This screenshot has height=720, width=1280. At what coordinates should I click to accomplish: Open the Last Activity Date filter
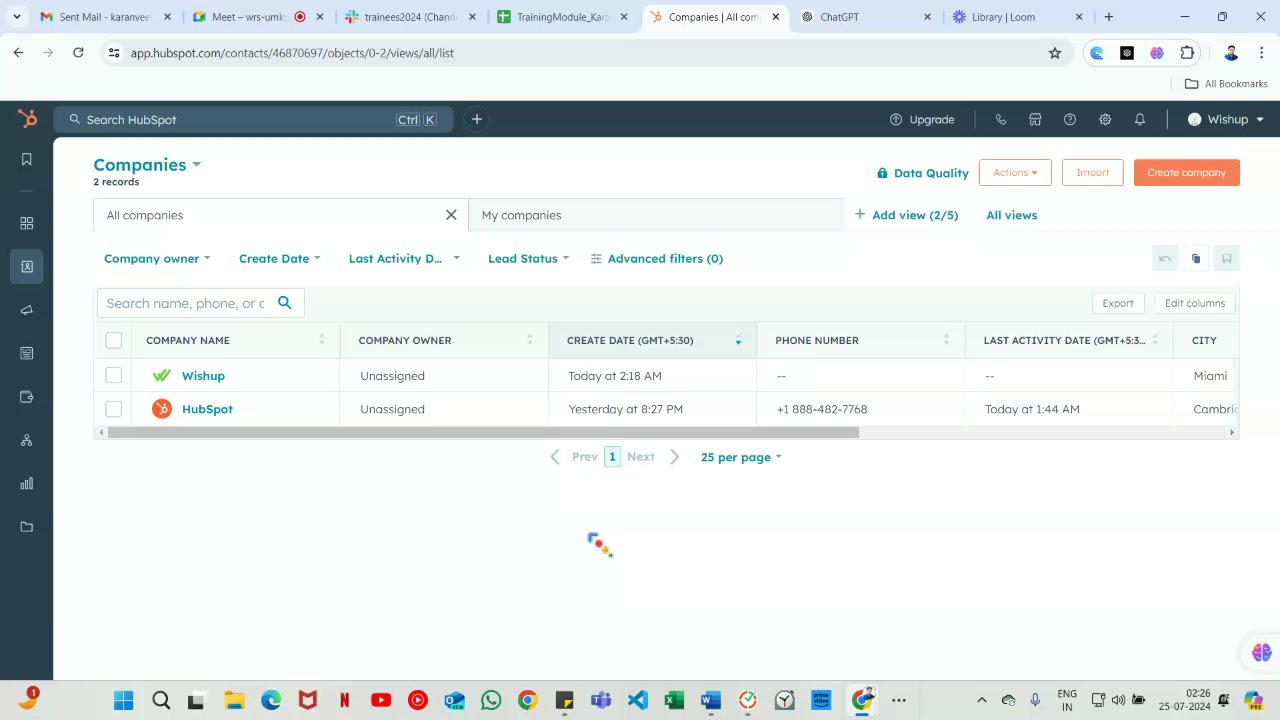click(404, 259)
